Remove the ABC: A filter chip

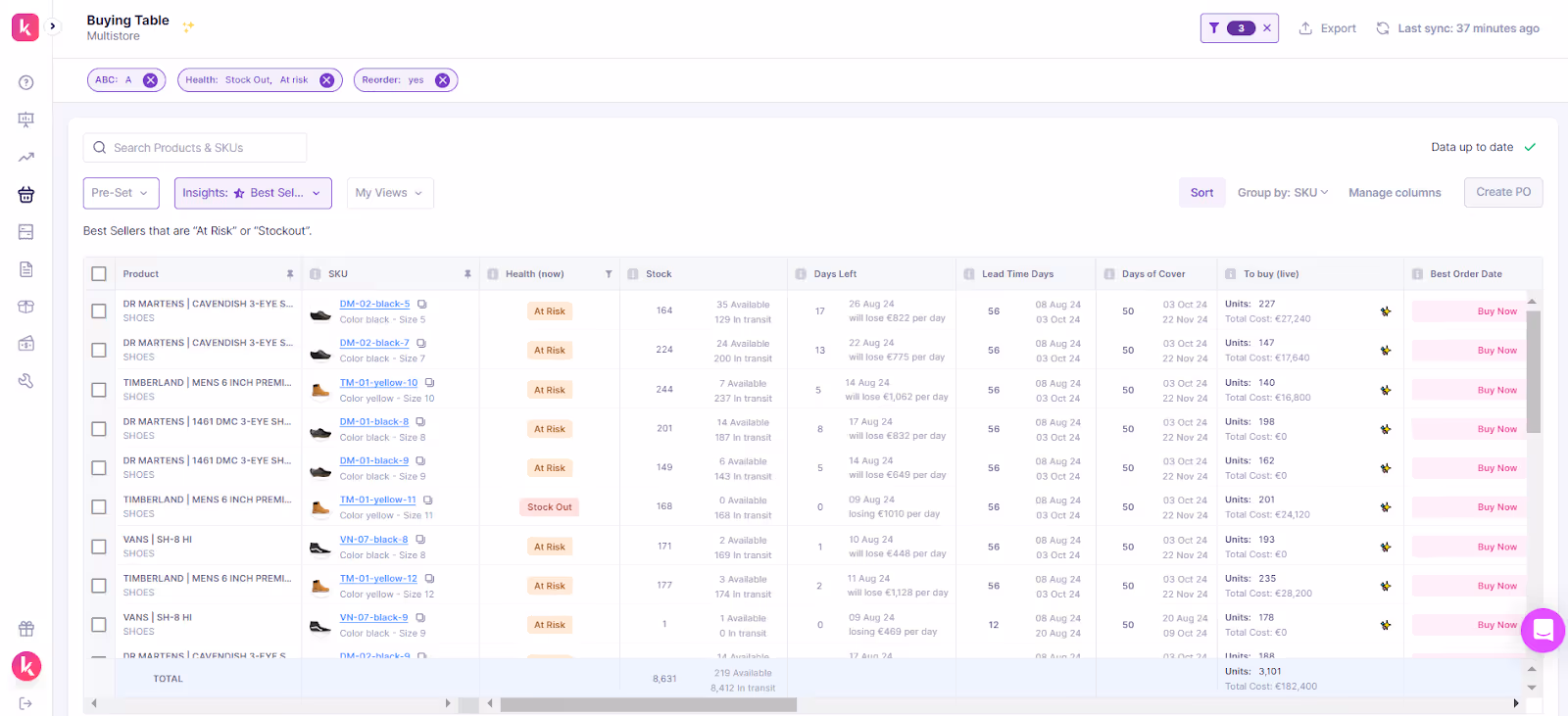pyautogui.click(x=150, y=80)
